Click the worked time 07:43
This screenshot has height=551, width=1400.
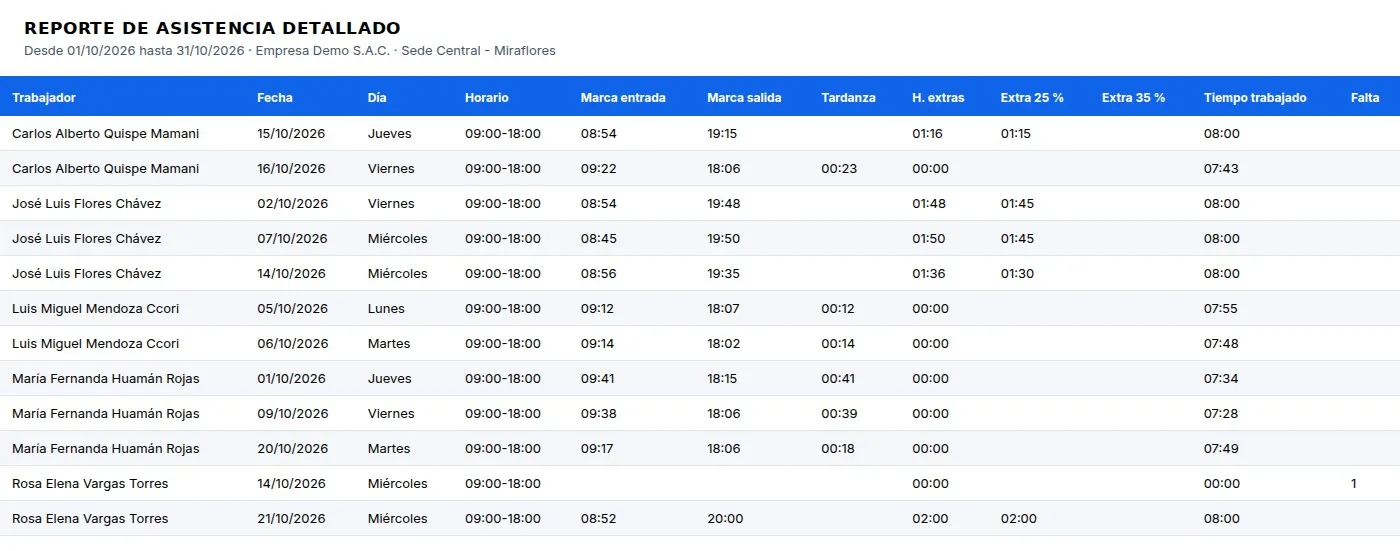[1221, 169]
